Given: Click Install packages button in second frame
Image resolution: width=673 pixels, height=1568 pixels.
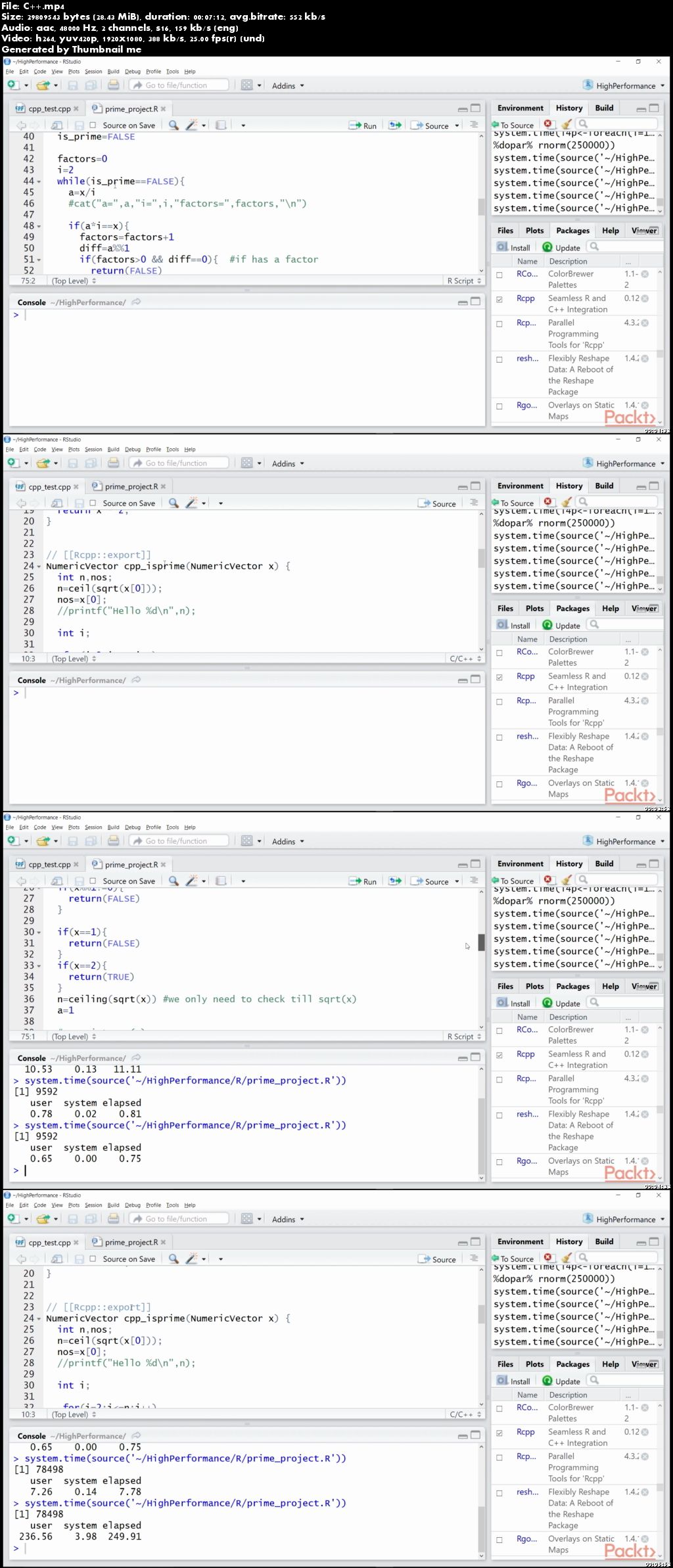Looking at the screenshot, I should pos(513,625).
